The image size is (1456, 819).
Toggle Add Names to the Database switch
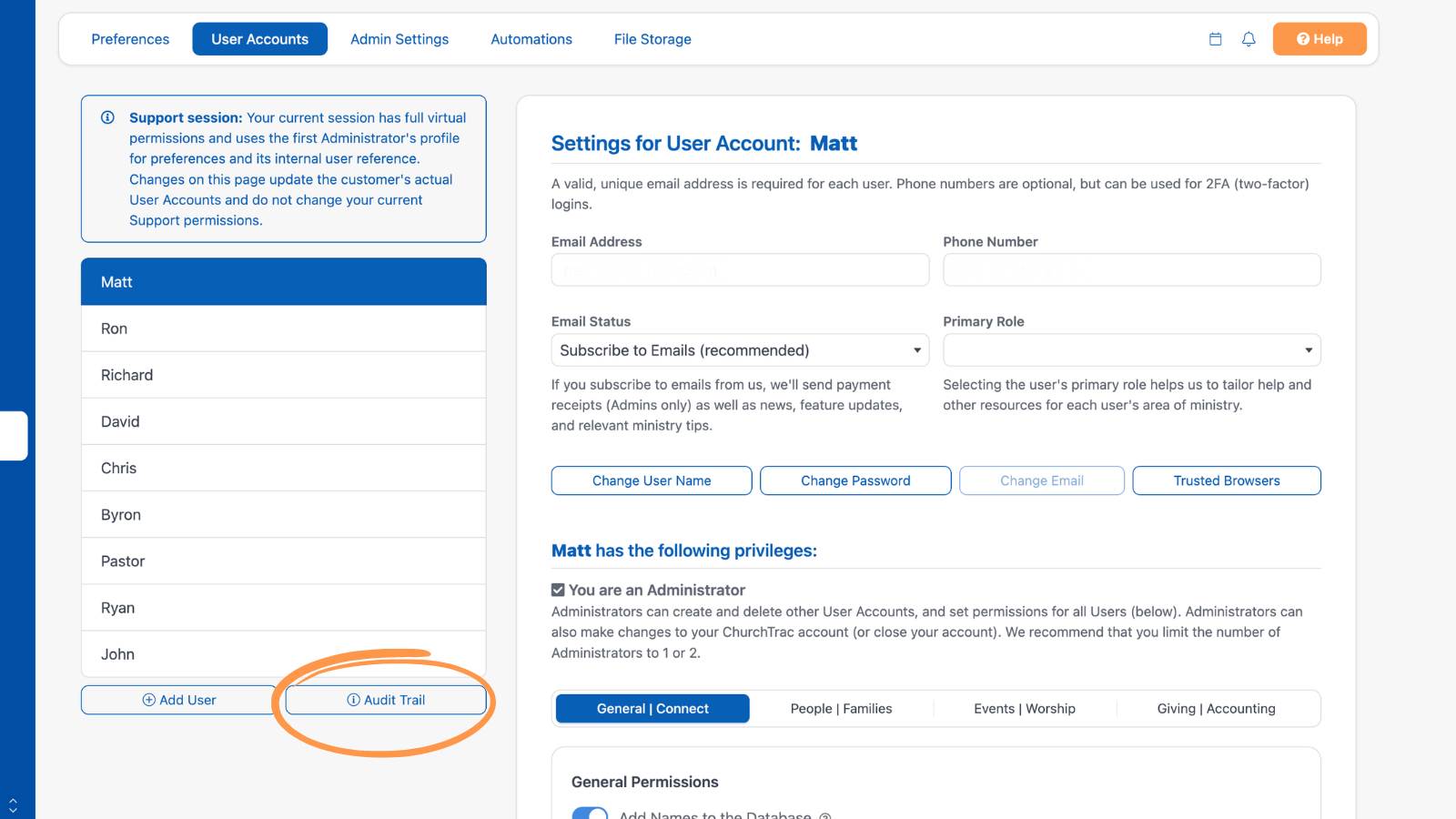590,814
